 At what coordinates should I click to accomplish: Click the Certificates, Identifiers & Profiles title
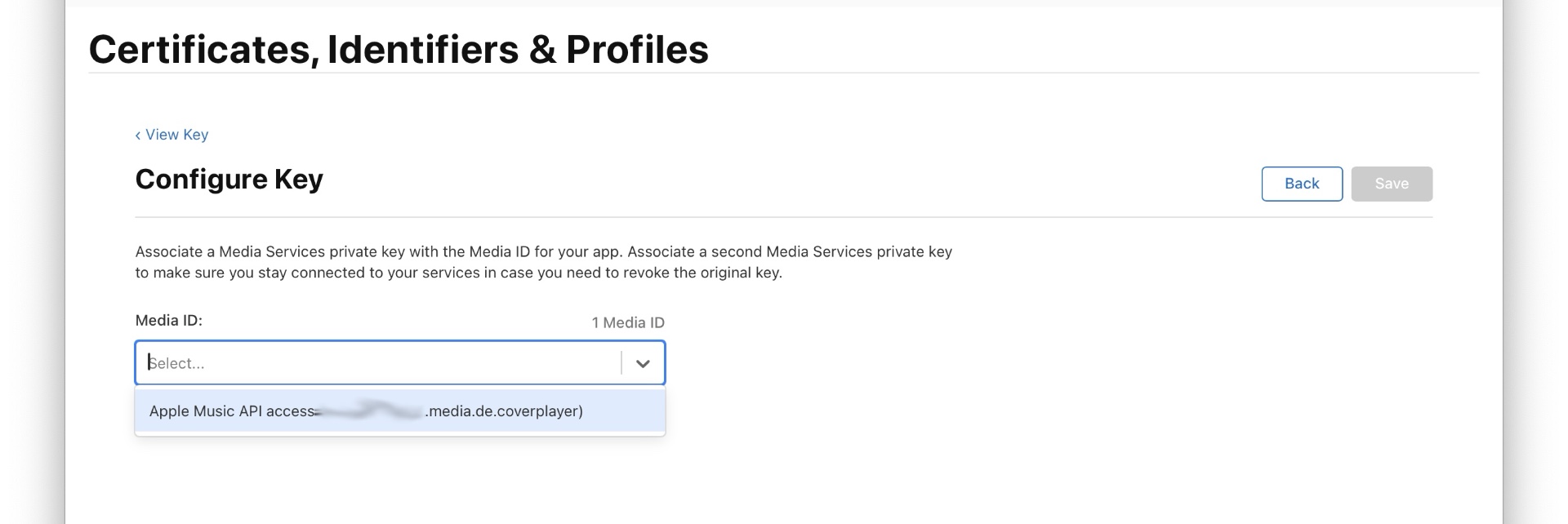(399, 50)
